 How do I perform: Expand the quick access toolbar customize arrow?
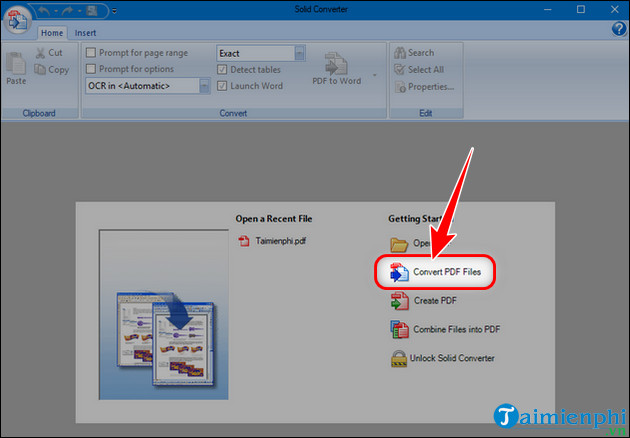(115, 11)
